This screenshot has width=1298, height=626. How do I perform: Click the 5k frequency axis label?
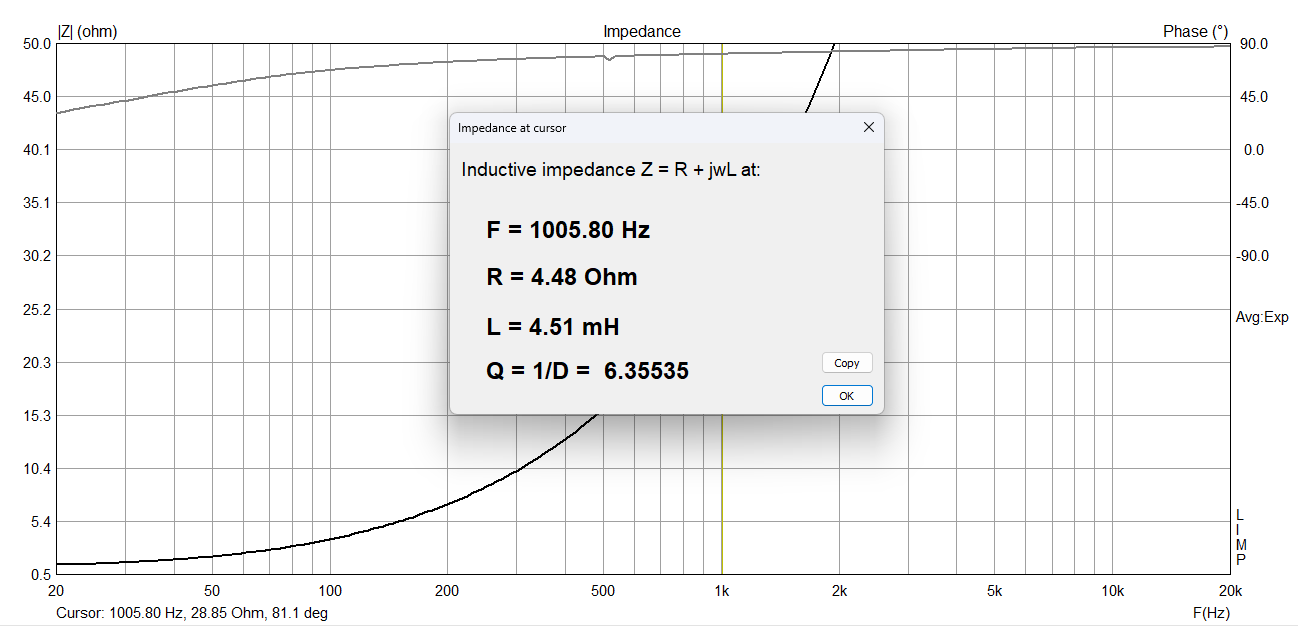(995, 591)
